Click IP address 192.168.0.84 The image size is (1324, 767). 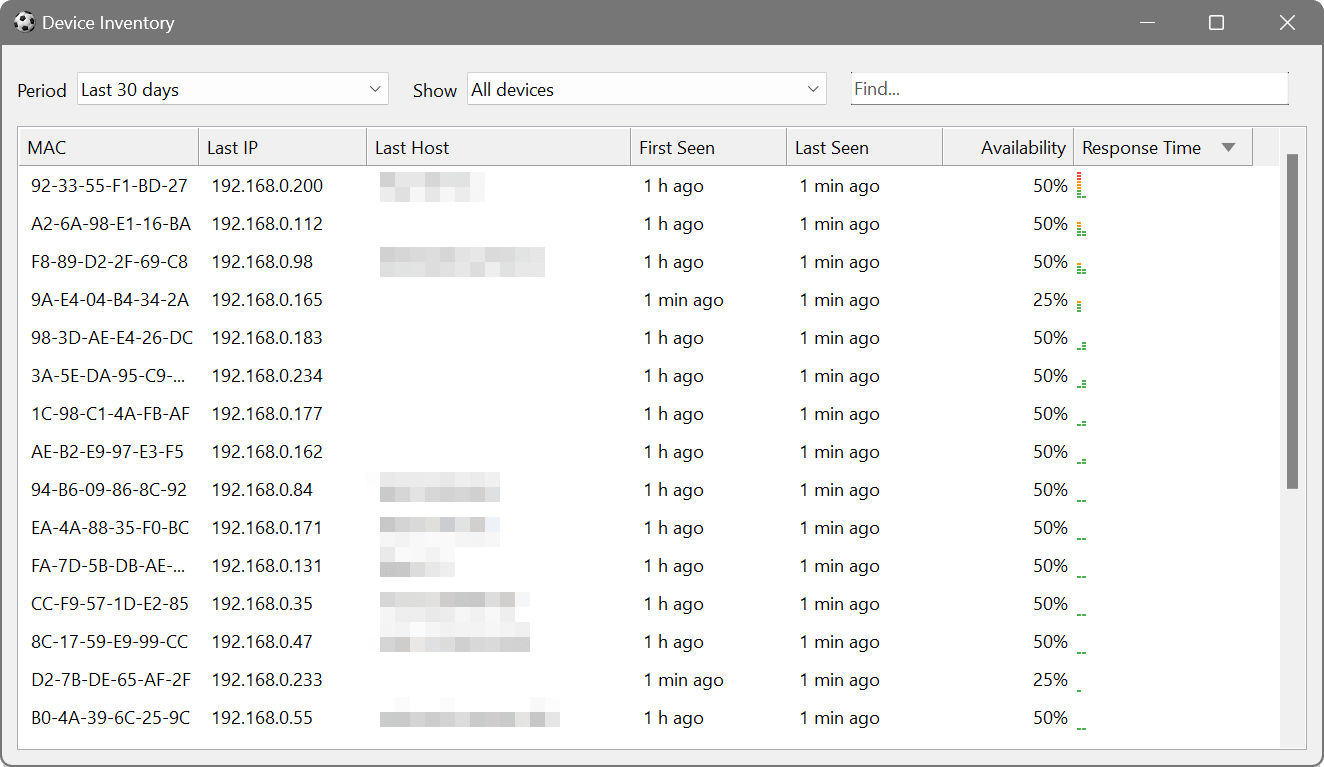pos(262,490)
